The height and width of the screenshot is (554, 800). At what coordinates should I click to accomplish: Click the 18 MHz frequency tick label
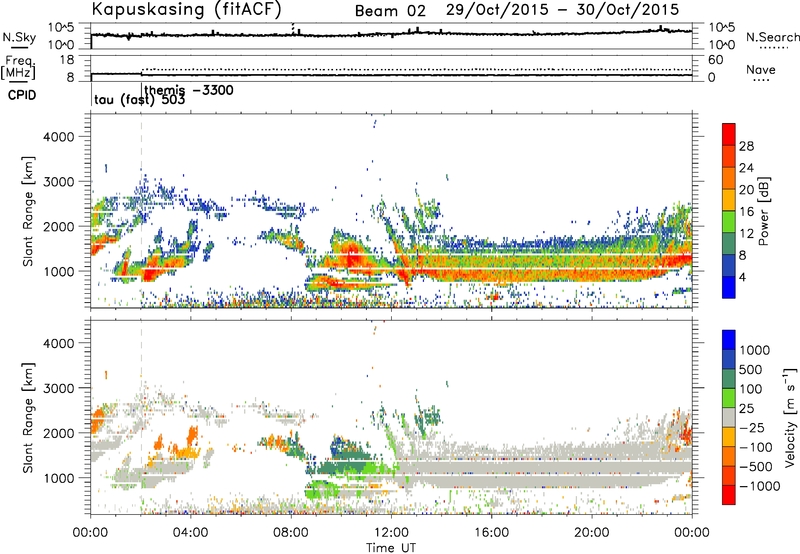point(66,60)
